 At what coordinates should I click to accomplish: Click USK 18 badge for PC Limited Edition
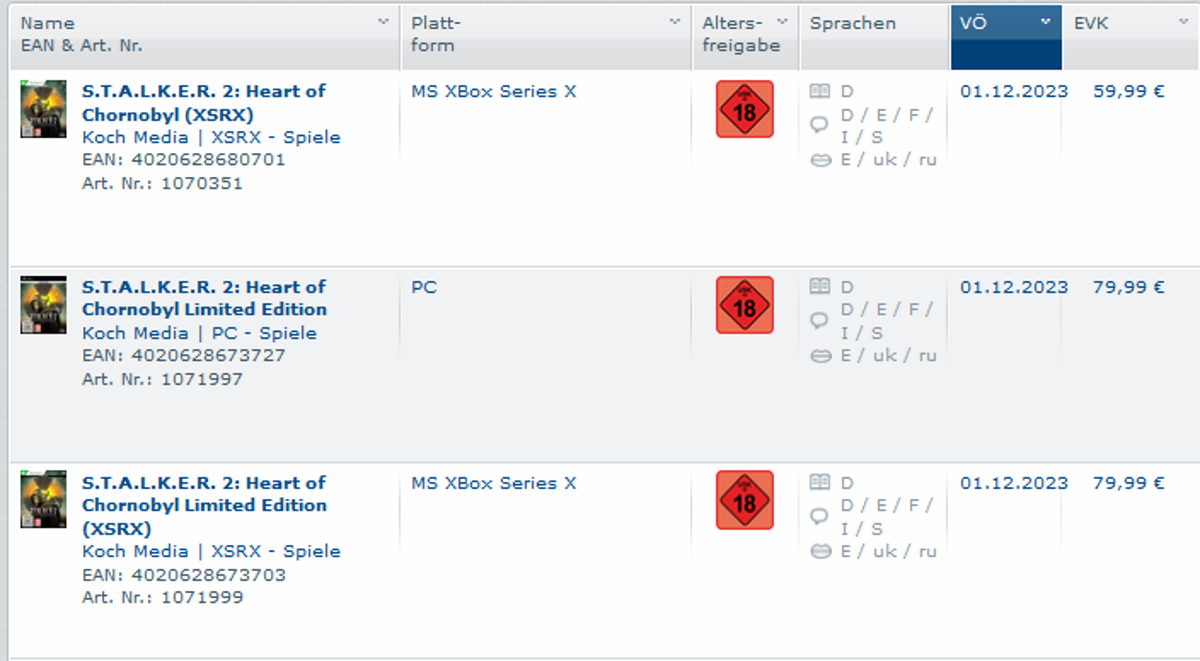click(745, 305)
